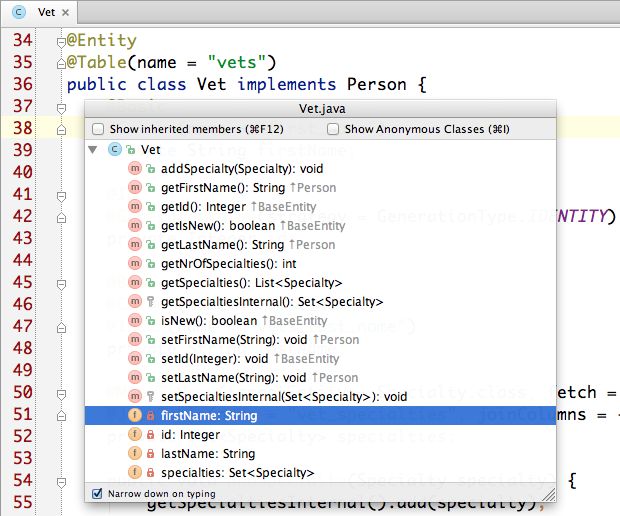The width and height of the screenshot is (620, 516).
Task: Click method icon of getNrOfSpecialties row
Action: 135,263
